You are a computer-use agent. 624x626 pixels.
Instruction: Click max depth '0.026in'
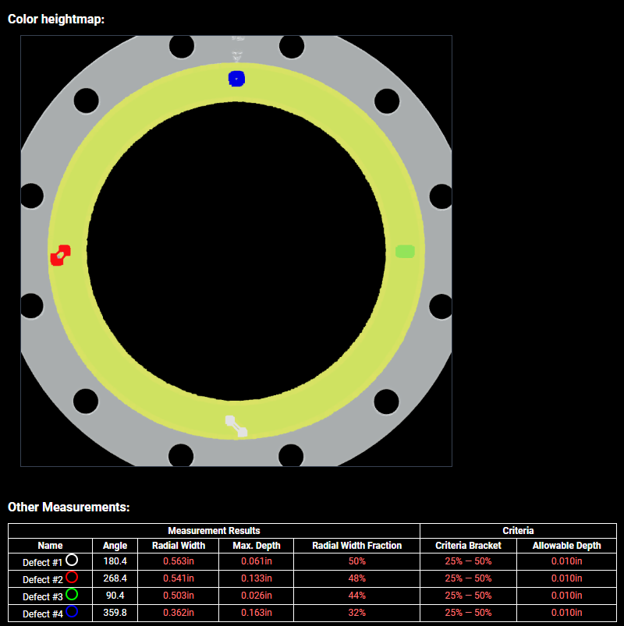[x=256, y=596]
